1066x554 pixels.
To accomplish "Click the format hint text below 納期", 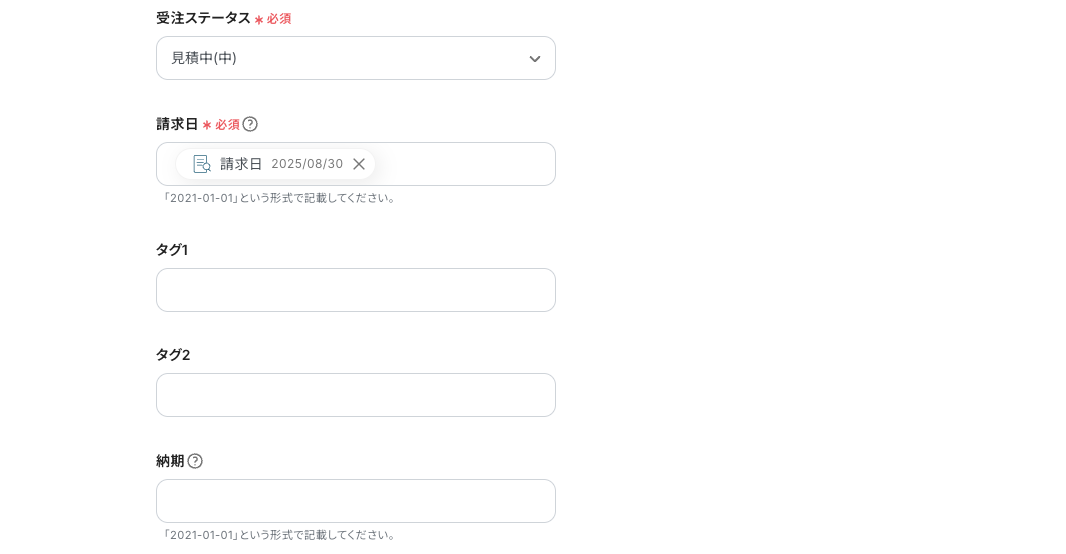I will [x=280, y=535].
